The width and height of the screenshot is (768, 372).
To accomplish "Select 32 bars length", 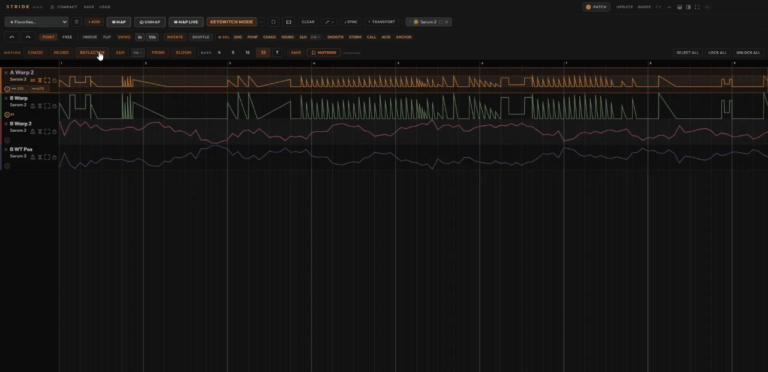I will (264, 52).
